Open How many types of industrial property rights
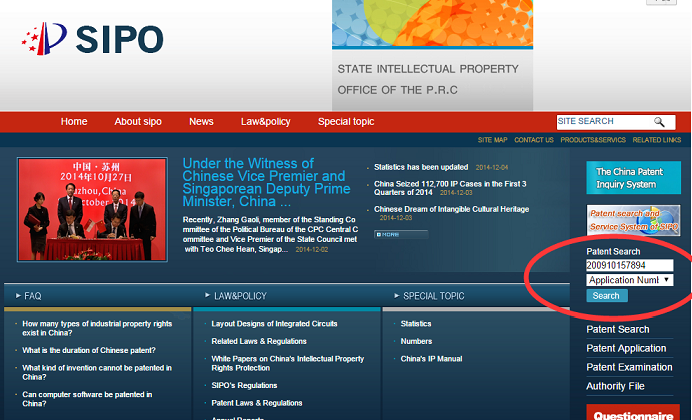Viewport: 692px width, 420px height. coord(97,328)
